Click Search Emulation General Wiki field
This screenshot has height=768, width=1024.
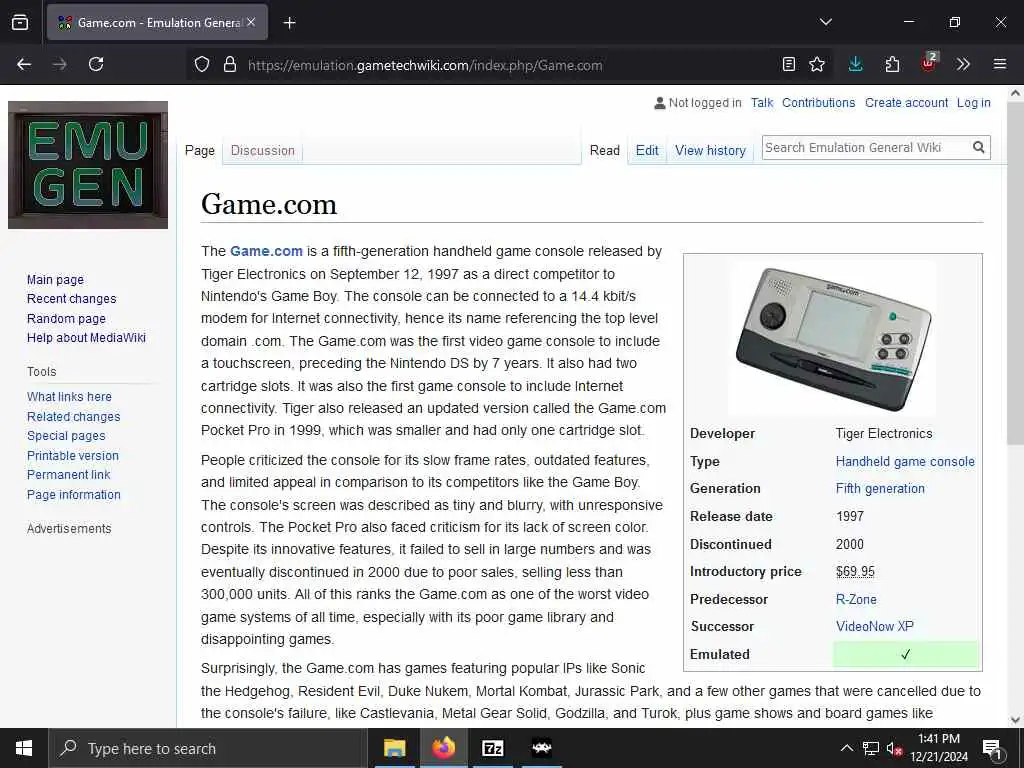(x=866, y=148)
